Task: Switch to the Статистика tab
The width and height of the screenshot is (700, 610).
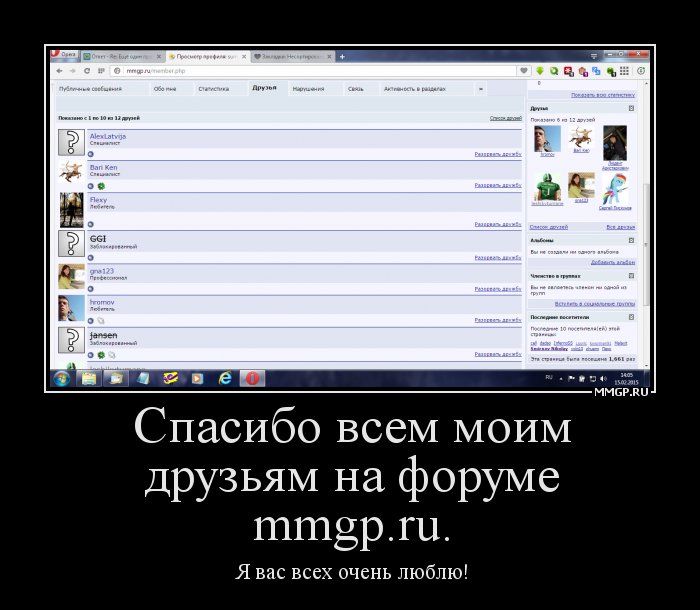Action: 213,89
